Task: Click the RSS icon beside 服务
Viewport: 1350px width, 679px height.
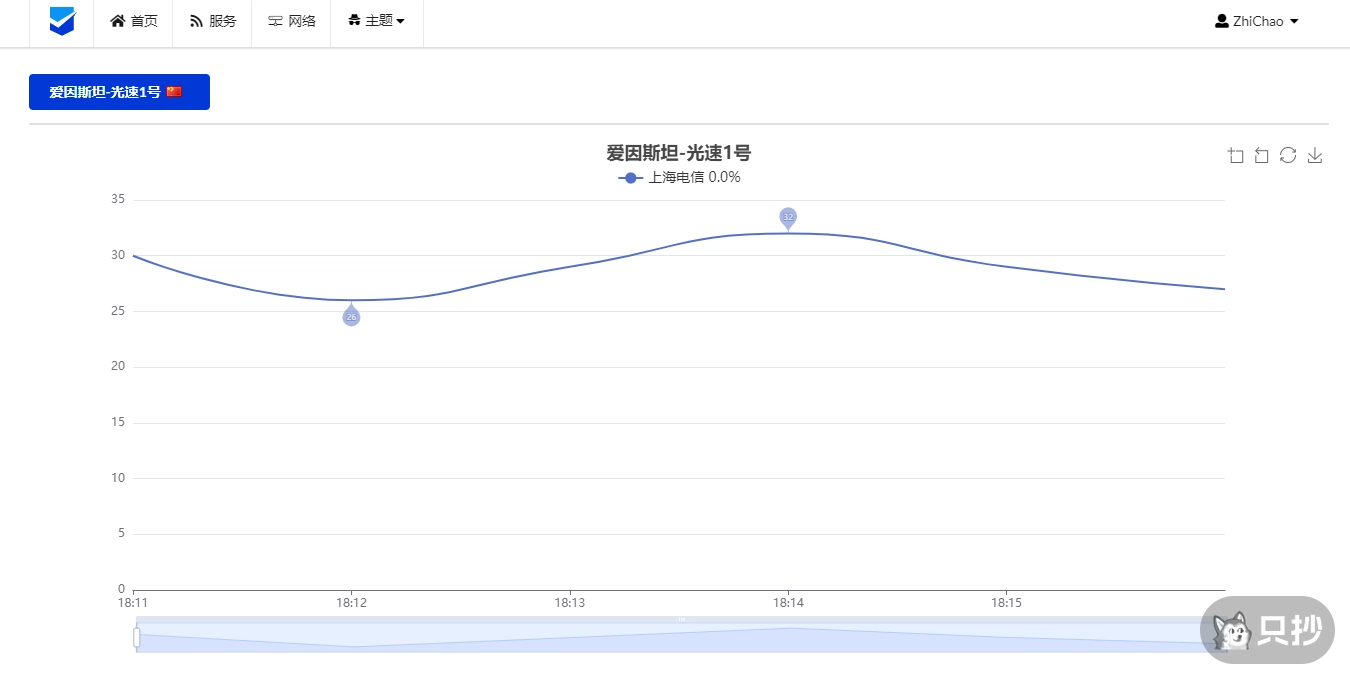Action: (196, 21)
